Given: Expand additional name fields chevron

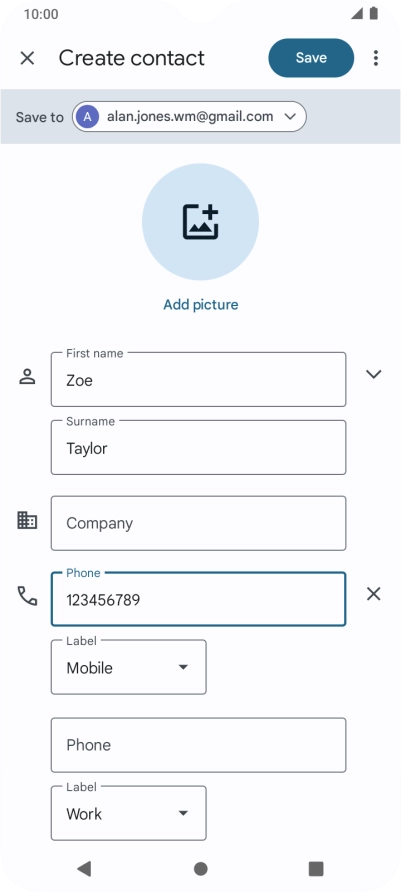Looking at the screenshot, I should pos(374,374).
